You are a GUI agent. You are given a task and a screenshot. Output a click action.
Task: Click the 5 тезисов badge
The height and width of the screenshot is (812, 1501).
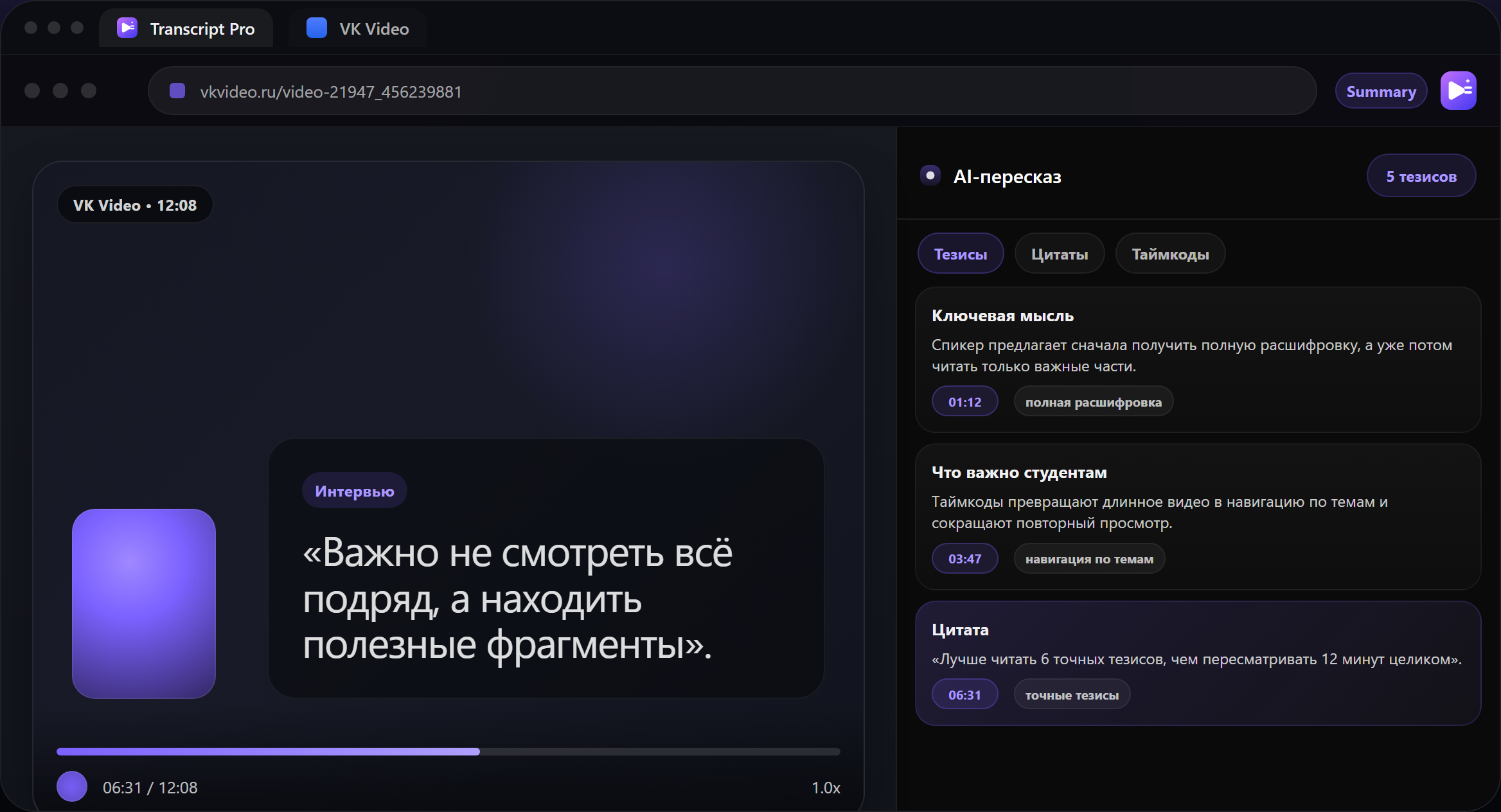(x=1421, y=175)
